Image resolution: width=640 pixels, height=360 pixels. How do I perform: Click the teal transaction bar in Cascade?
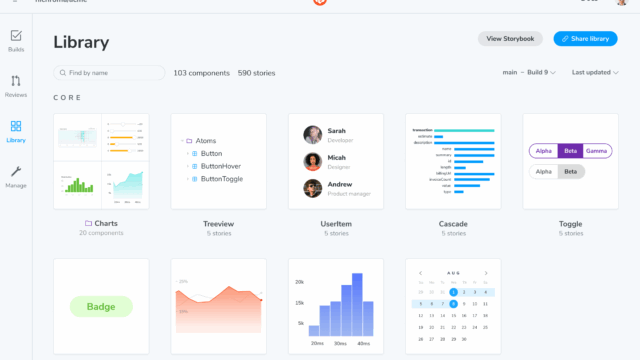(x=464, y=130)
